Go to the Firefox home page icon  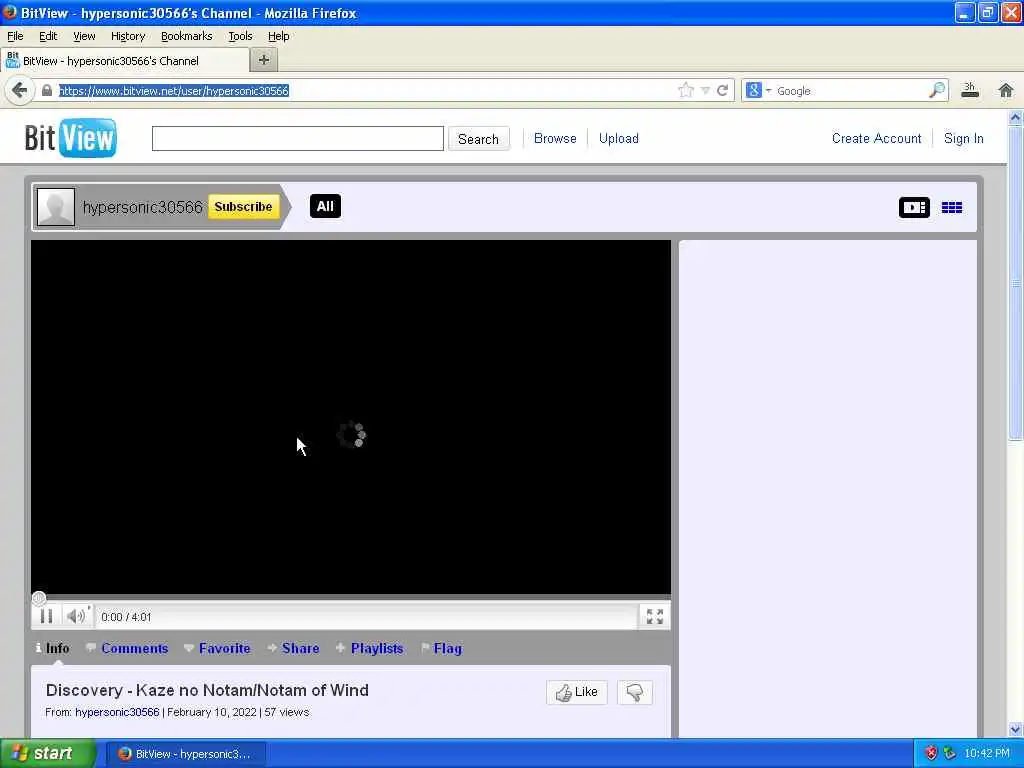(x=1006, y=90)
